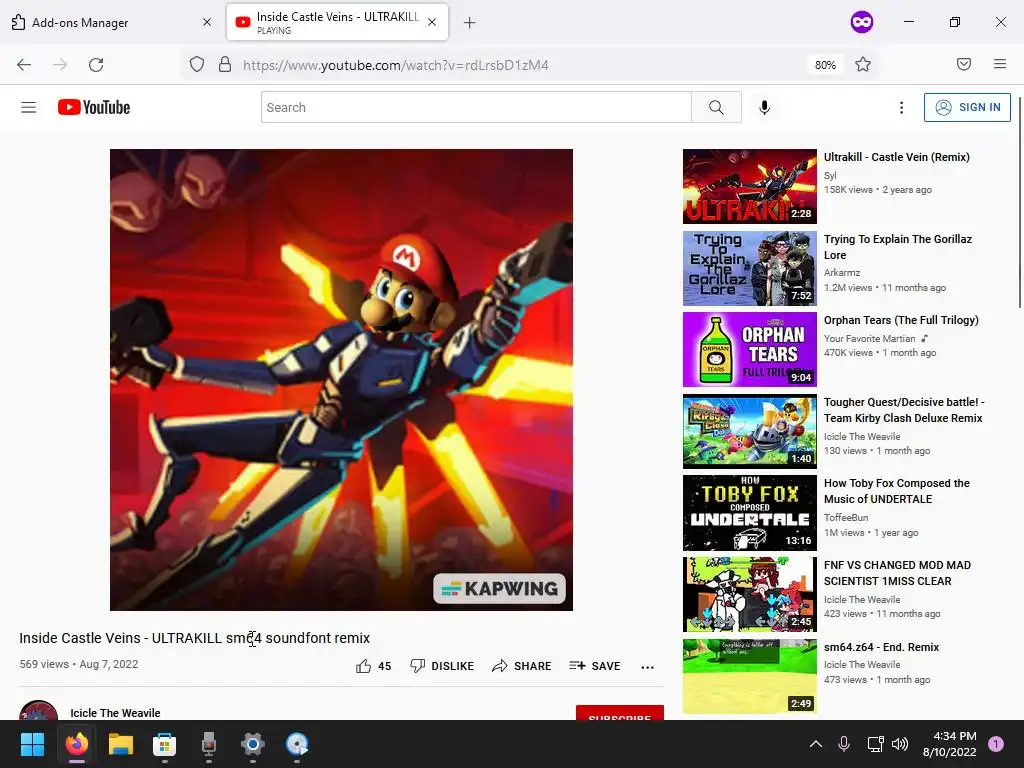Select the Inside Castle Veins tab
Viewport: 1024px width, 768px height.
click(x=337, y=22)
